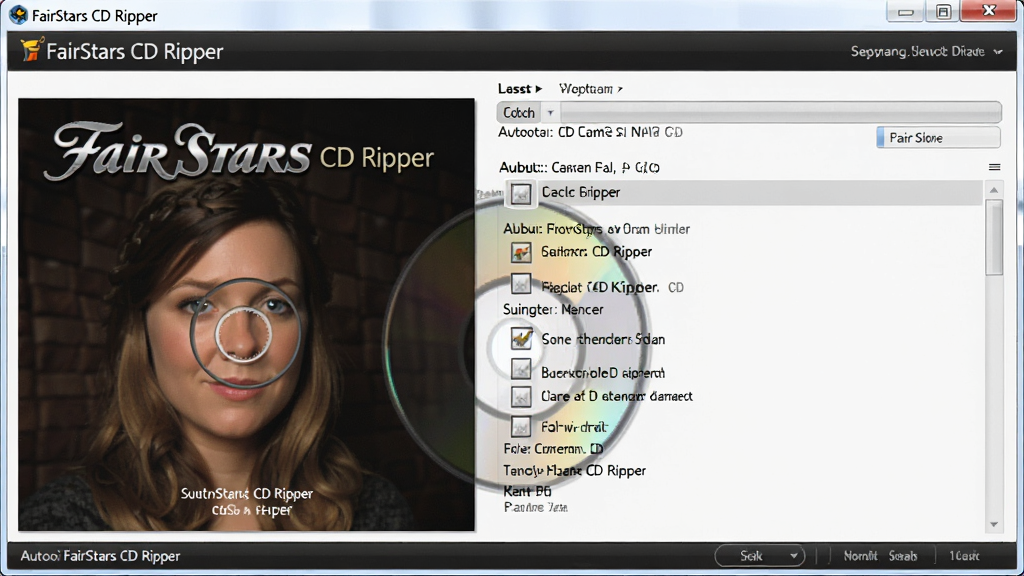
Task: Click the Lasst breadcrumb item
Action: [514, 89]
